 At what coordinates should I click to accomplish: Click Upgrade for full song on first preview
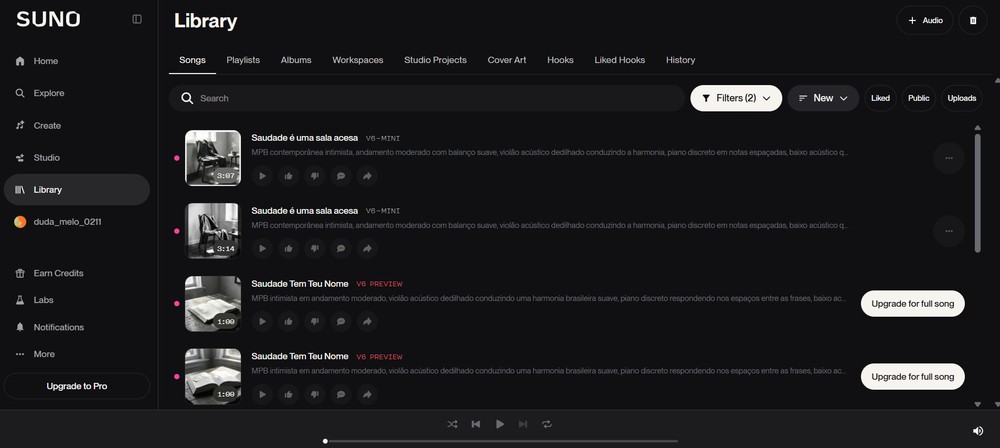tap(913, 304)
